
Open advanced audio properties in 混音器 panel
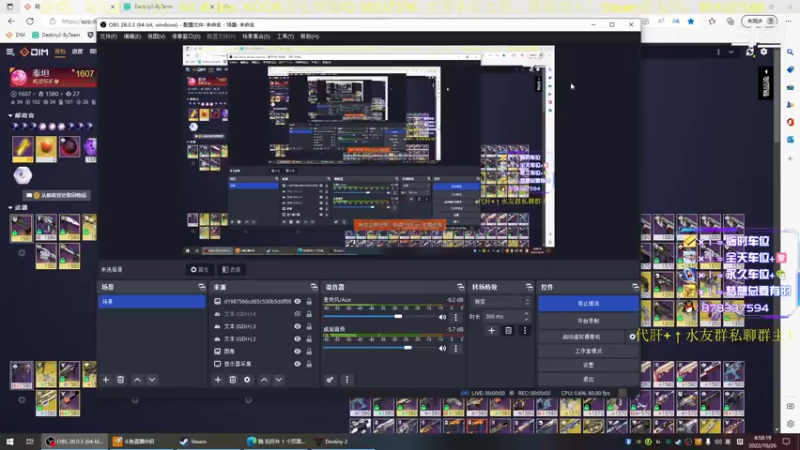330,380
